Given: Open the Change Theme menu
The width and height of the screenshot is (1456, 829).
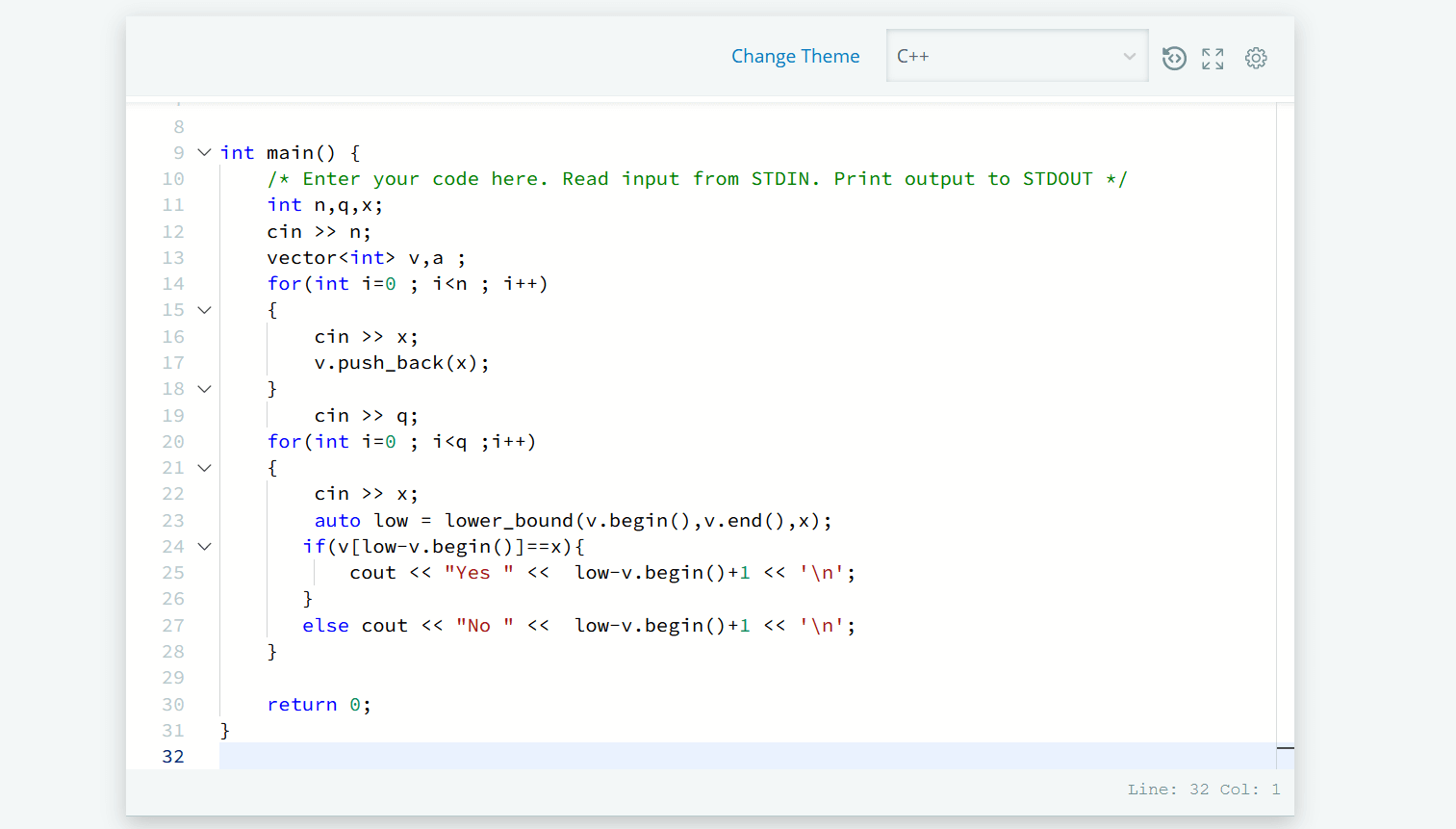Looking at the screenshot, I should 795,56.
